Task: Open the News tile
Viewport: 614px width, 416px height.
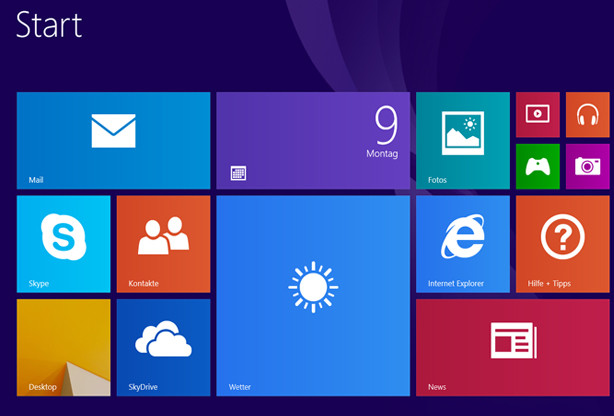Action: 513,347
